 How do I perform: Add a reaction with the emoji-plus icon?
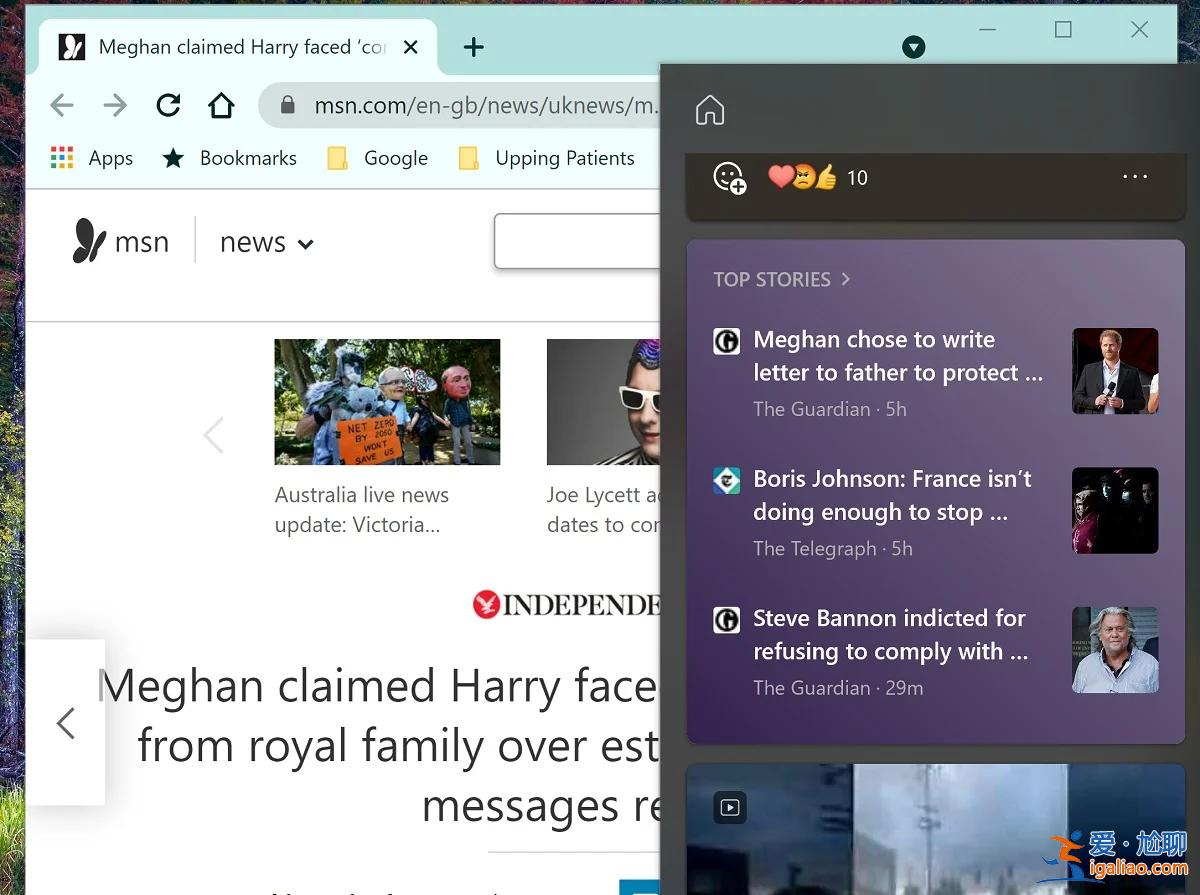[x=729, y=178]
